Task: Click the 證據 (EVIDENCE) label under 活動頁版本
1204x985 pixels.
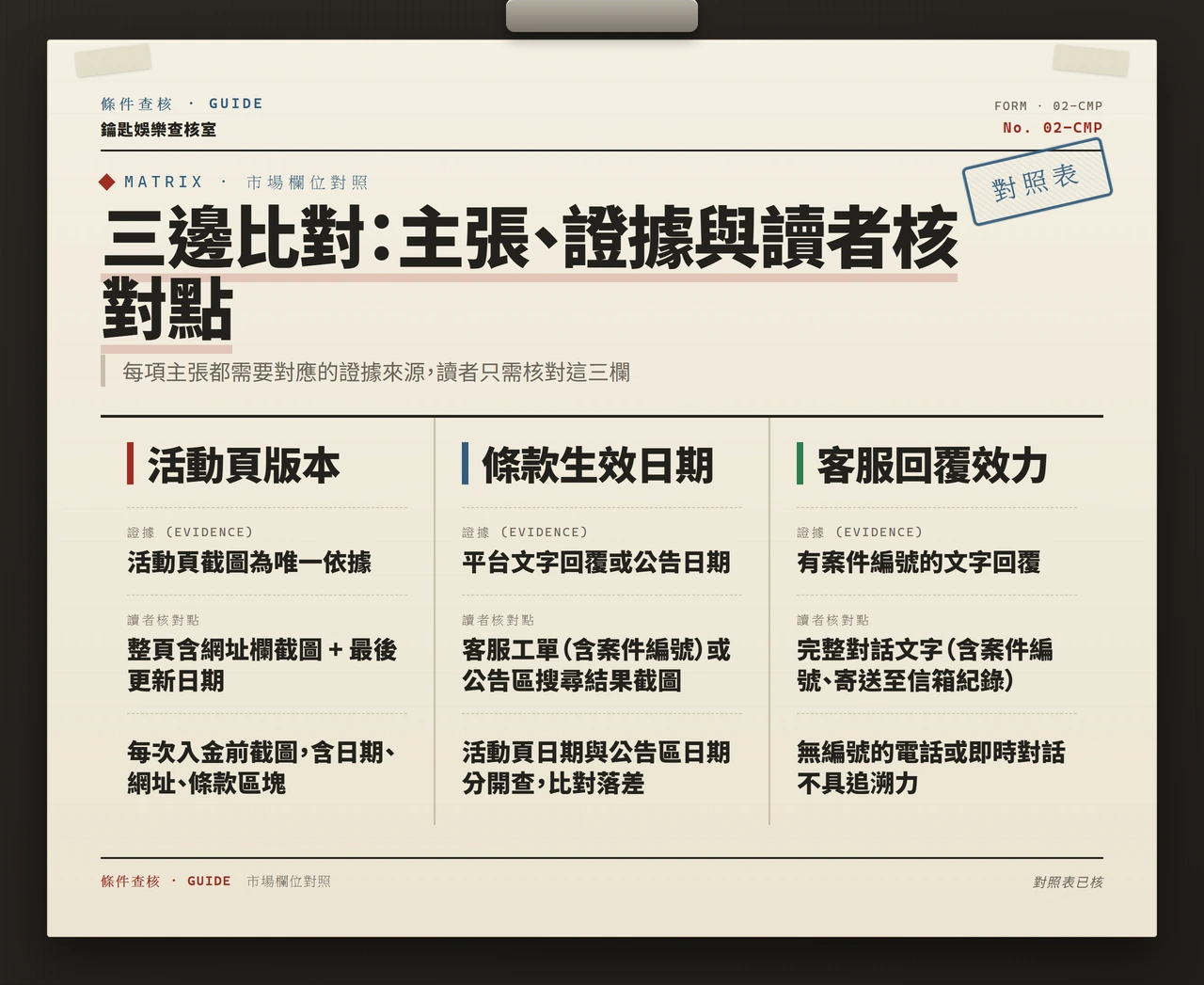Action: pos(190,532)
